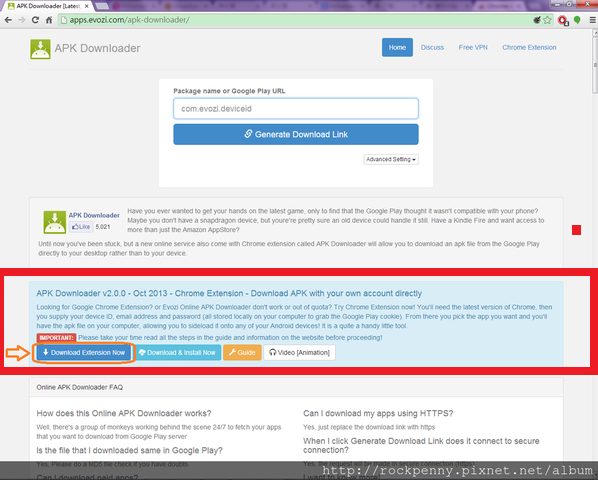The image size is (598, 480).
Task: Open the browser home icon
Action: (x=49, y=20)
